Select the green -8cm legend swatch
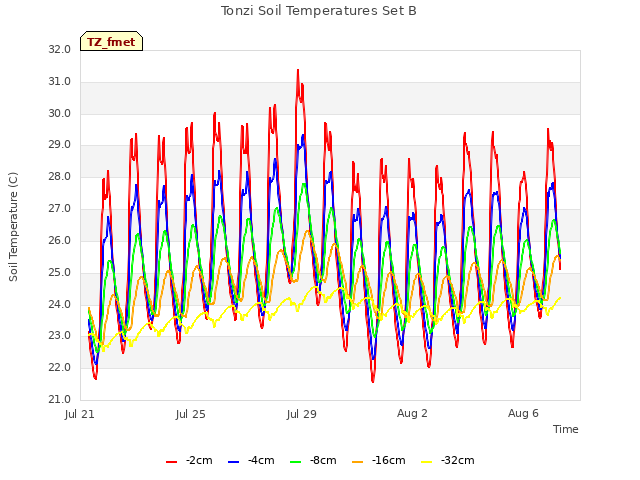 point(296,461)
